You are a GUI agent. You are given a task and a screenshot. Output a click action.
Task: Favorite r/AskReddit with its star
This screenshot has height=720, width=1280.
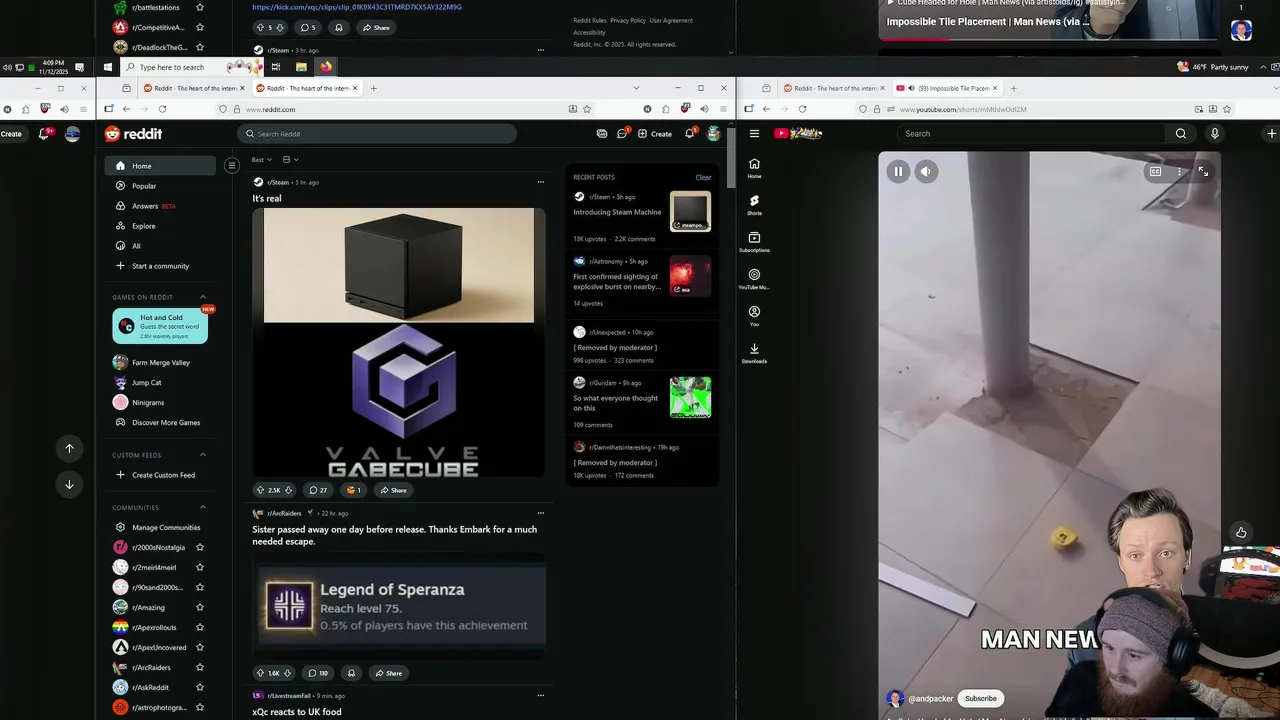[x=200, y=687]
